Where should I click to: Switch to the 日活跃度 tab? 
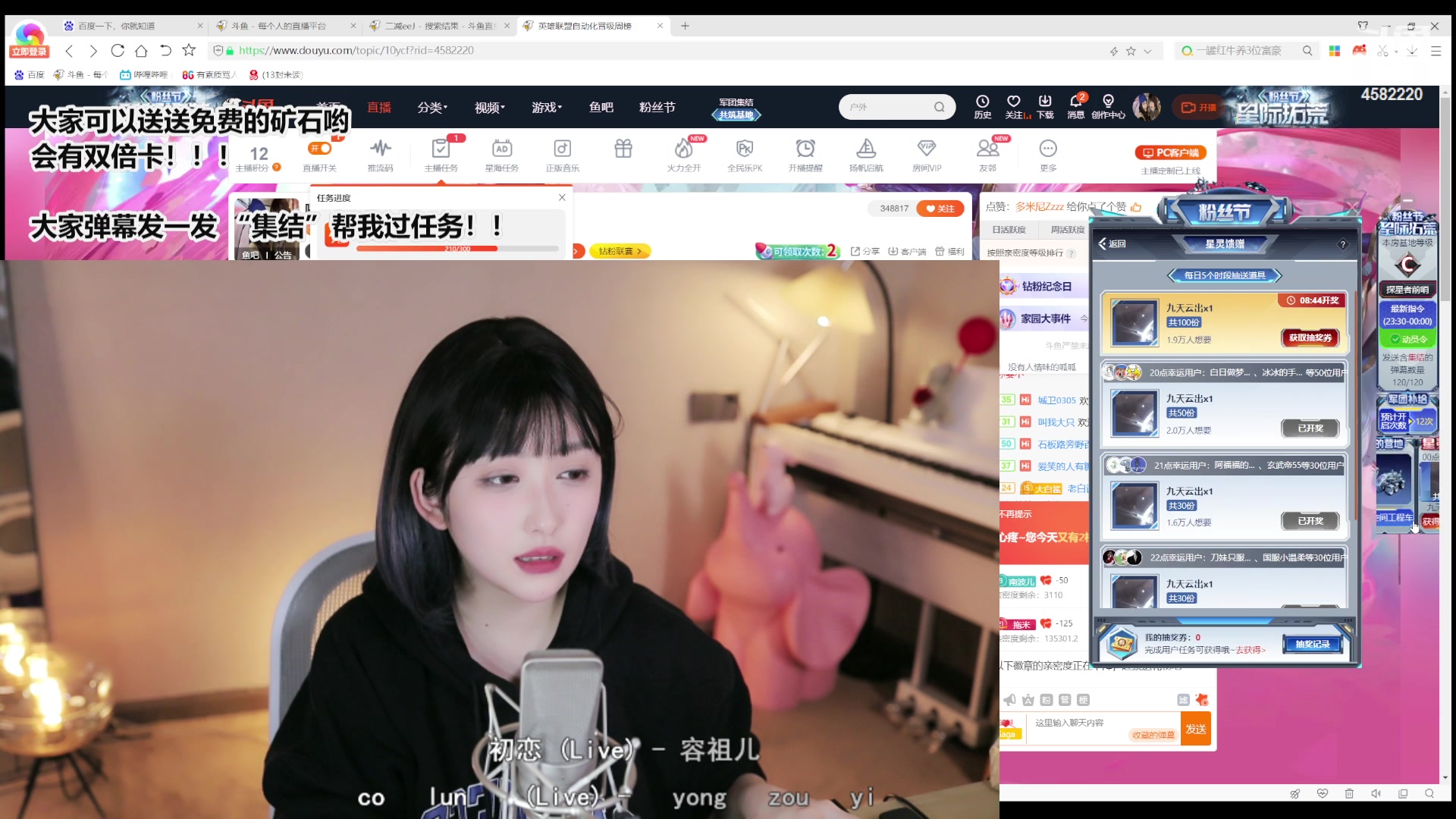[x=1009, y=230]
